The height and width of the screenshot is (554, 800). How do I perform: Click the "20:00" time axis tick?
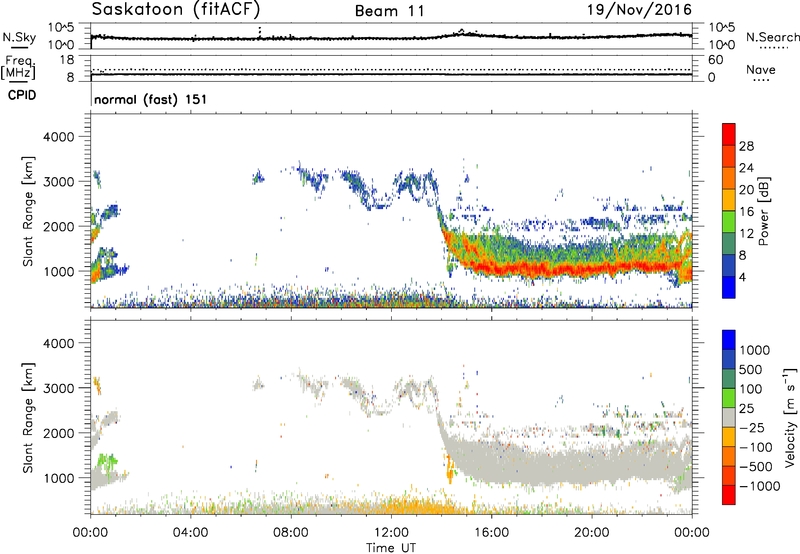coord(591,533)
